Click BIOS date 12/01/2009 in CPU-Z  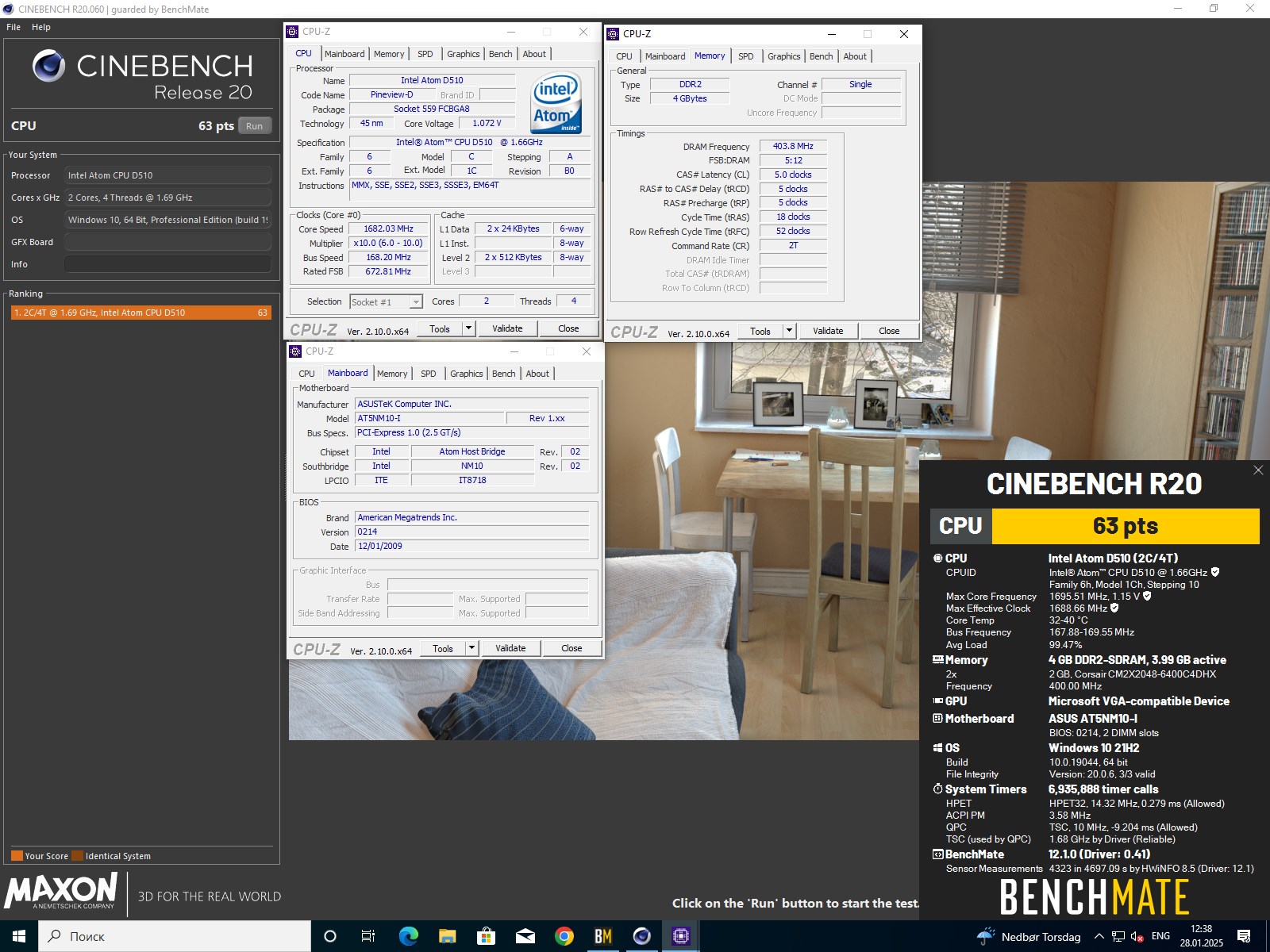tap(472, 546)
